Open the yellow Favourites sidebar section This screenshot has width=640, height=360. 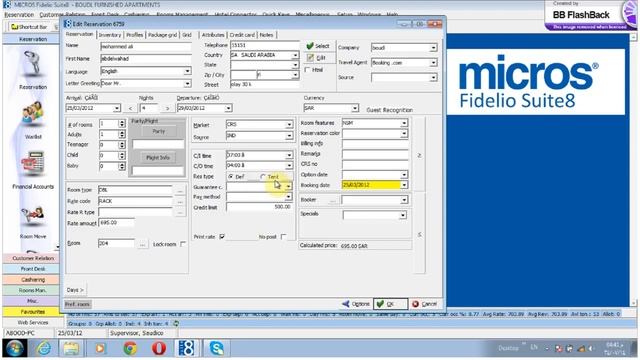point(33,312)
